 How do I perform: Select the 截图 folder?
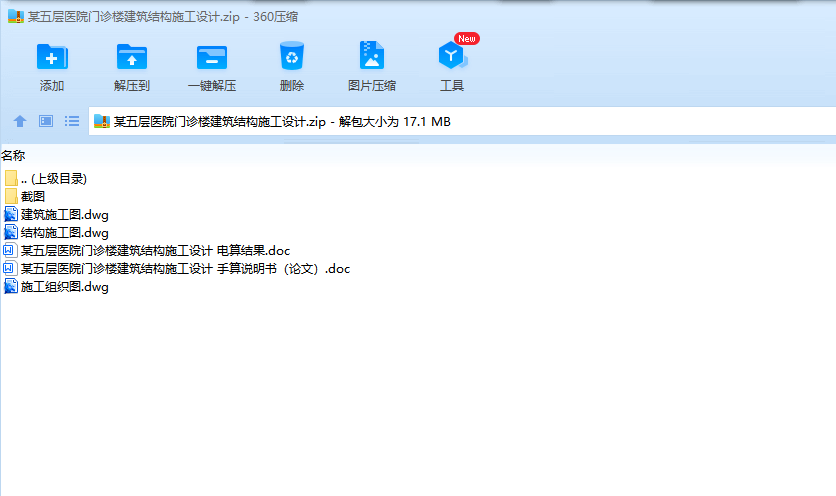(x=25, y=196)
